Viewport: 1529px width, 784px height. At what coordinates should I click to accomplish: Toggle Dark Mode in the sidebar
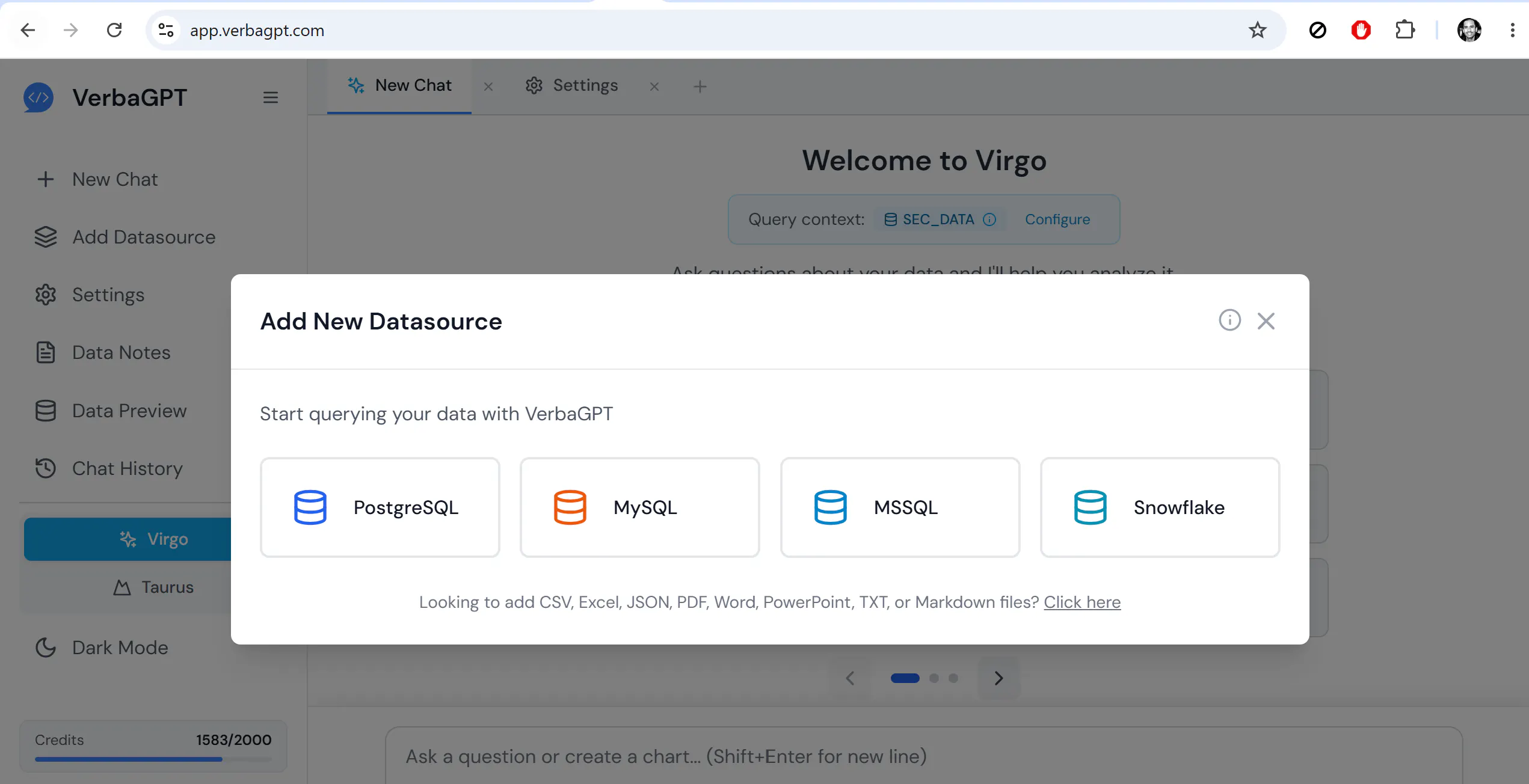click(x=102, y=648)
